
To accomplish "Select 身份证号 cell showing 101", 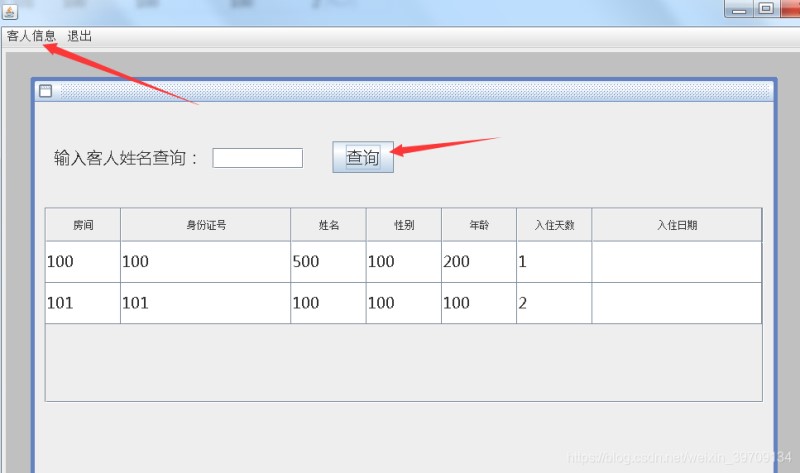I will click(x=206, y=303).
